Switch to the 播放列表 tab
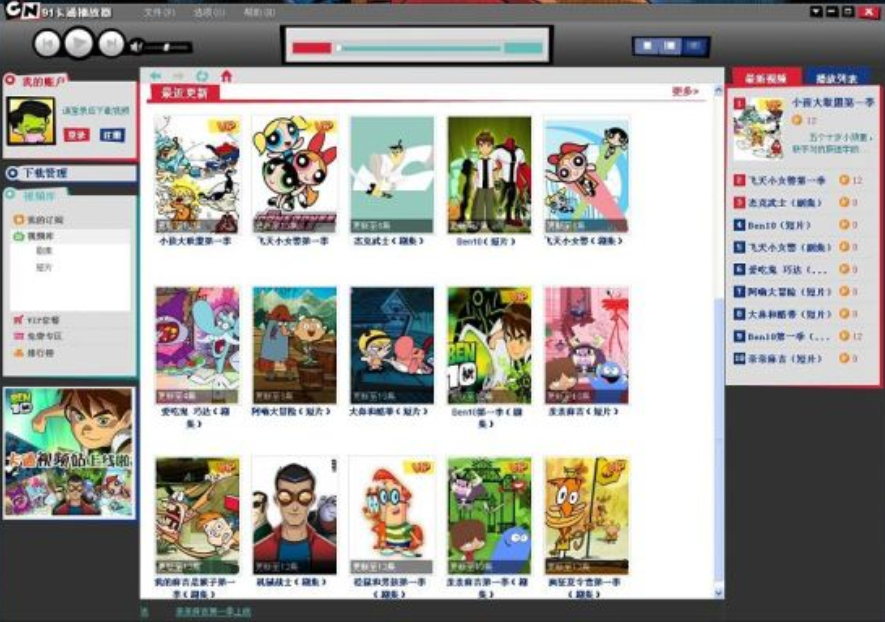Viewport: 885px width, 622px height. click(836, 78)
